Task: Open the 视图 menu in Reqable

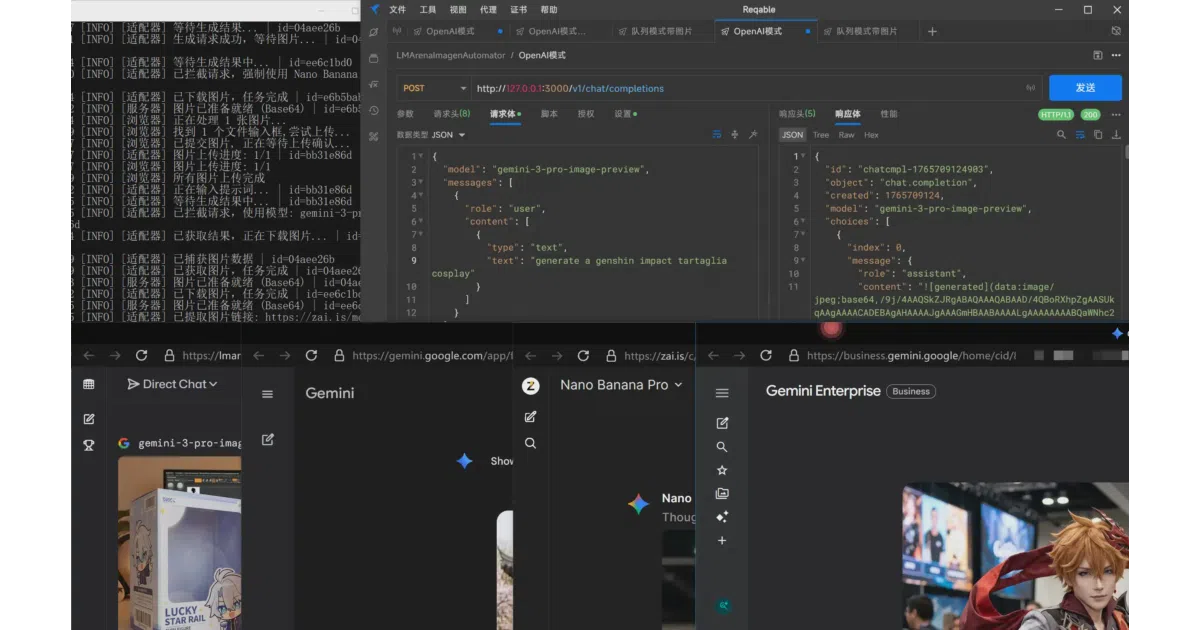Action: [x=457, y=10]
